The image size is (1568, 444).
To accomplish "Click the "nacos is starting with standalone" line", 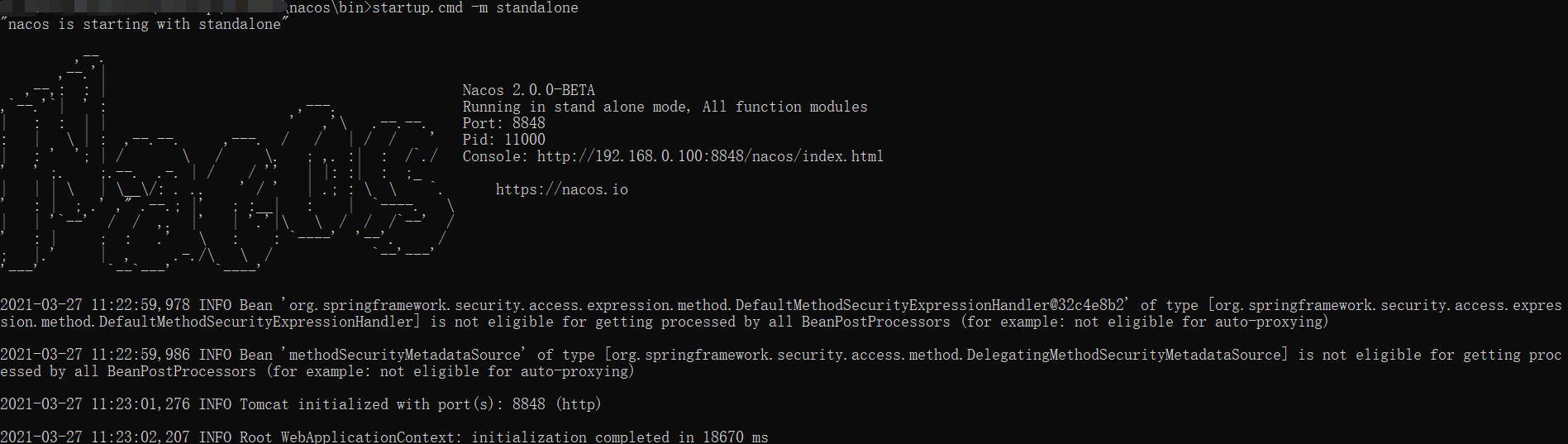I will point(145,24).
